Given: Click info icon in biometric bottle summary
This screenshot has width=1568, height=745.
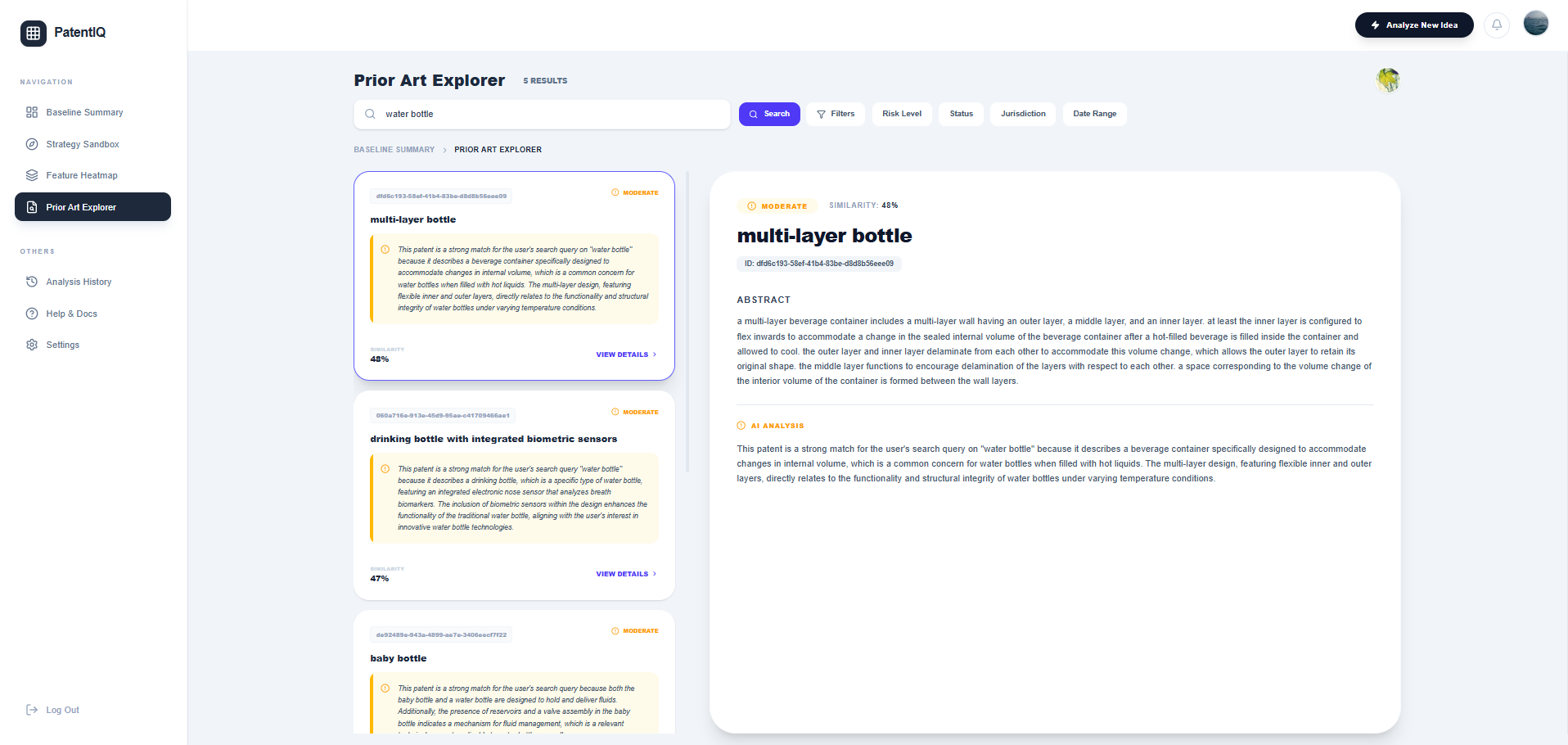Looking at the screenshot, I should point(385,469).
